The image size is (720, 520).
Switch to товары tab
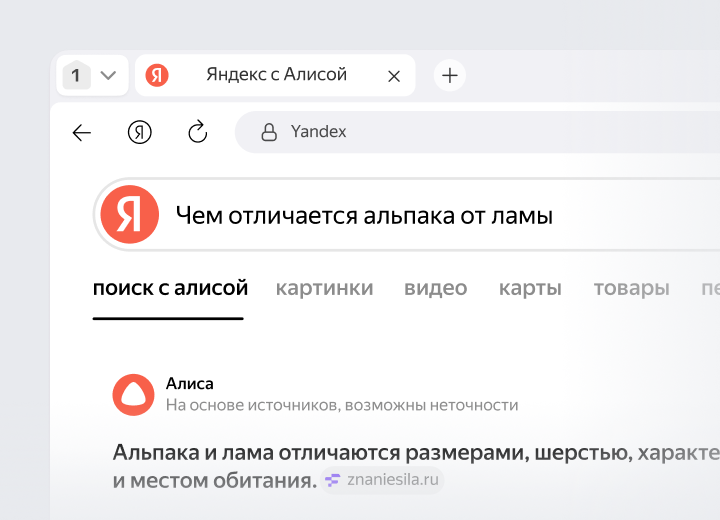pos(632,288)
